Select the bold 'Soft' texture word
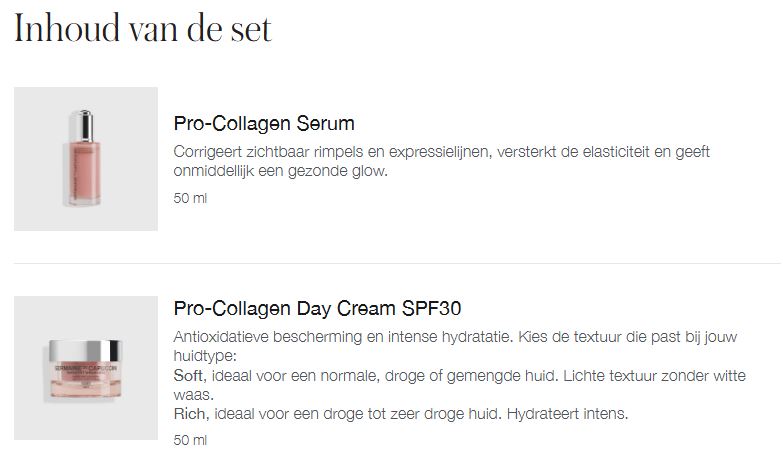The image size is (783, 460). [x=188, y=376]
